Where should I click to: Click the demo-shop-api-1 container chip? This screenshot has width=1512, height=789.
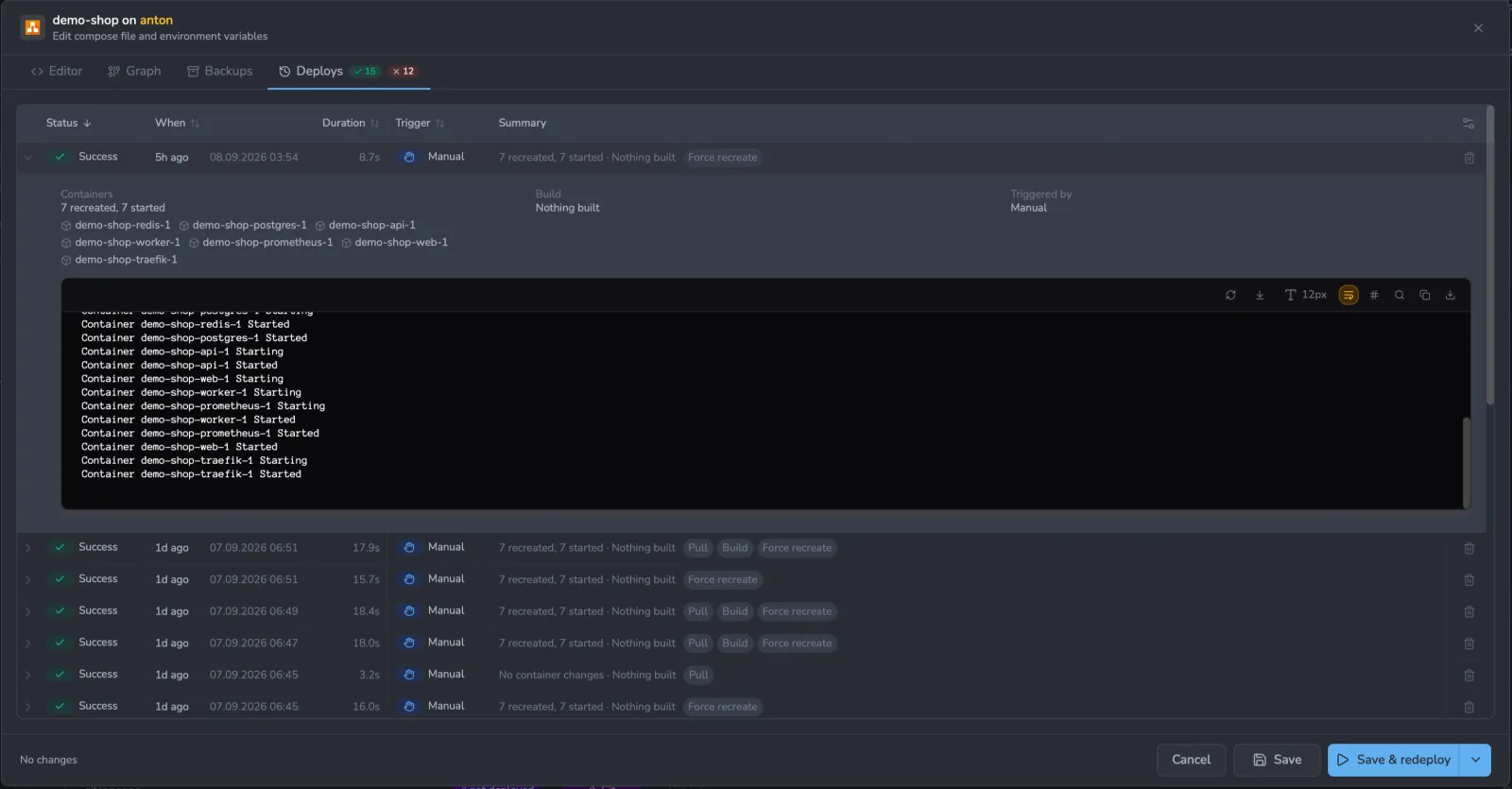(366, 225)
